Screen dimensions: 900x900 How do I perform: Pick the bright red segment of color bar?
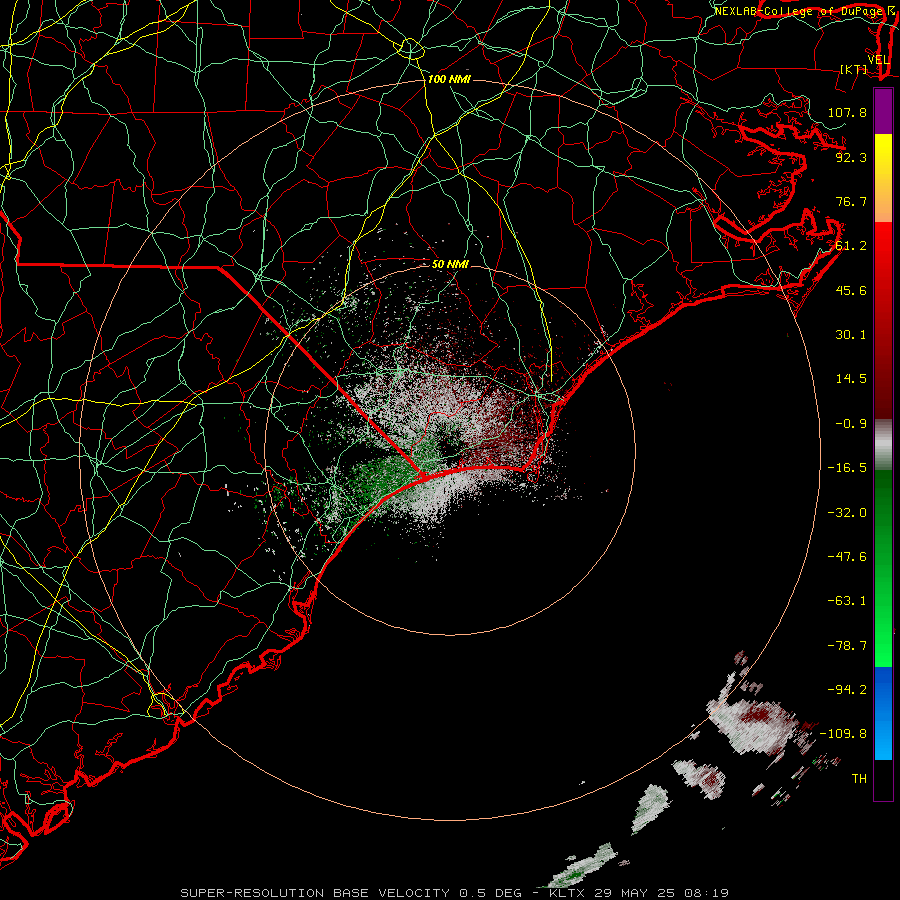point(883,247)
